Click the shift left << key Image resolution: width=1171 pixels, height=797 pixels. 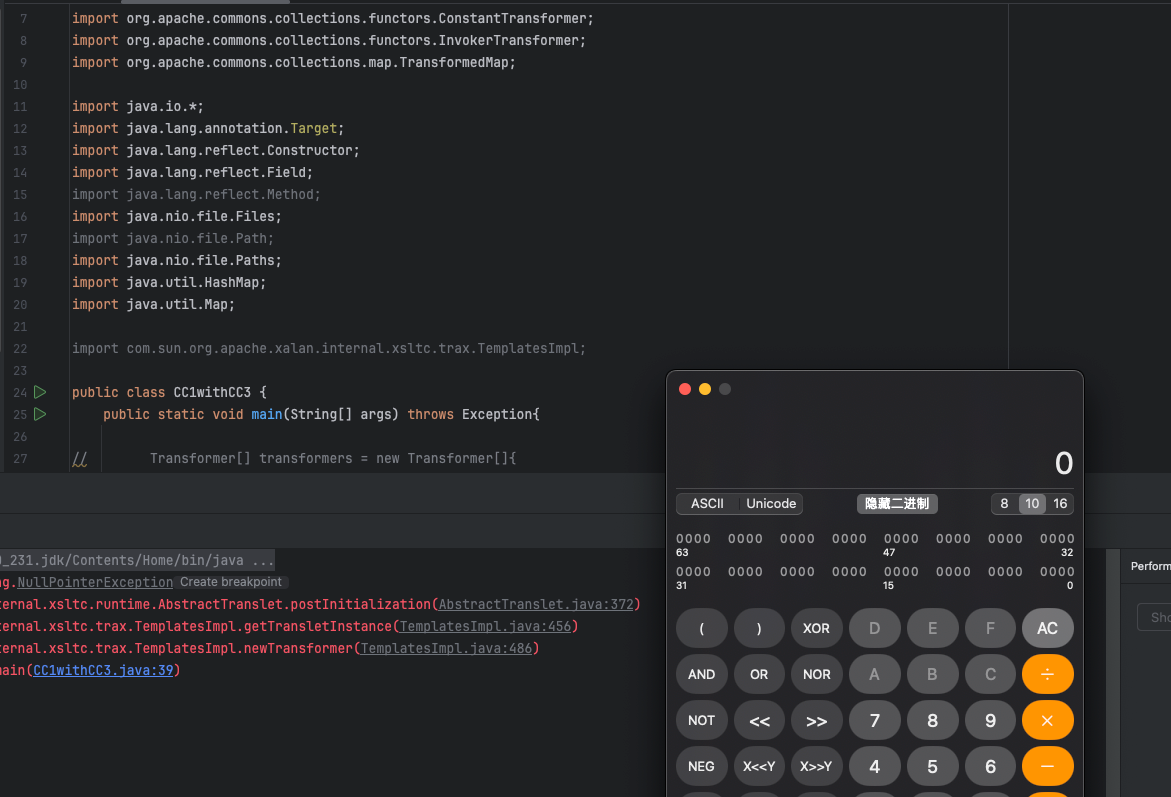[759, 720]
